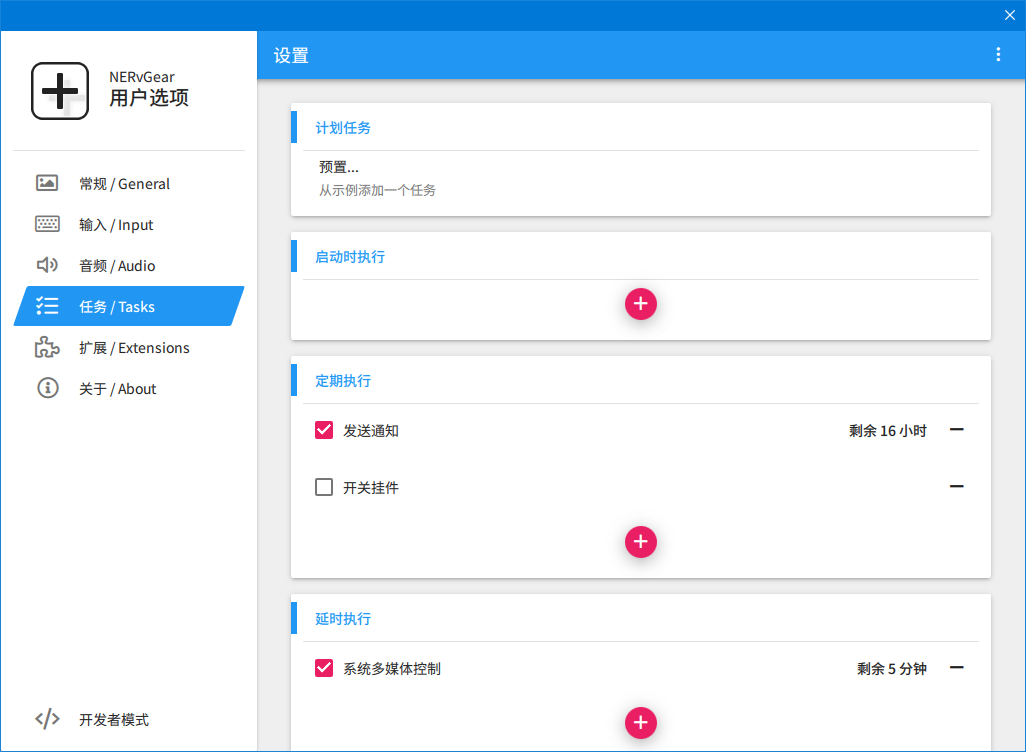The width and height of the screenshot is (1026, 752).
Task: Click the developer mode code icon
Action: point(47,719)
